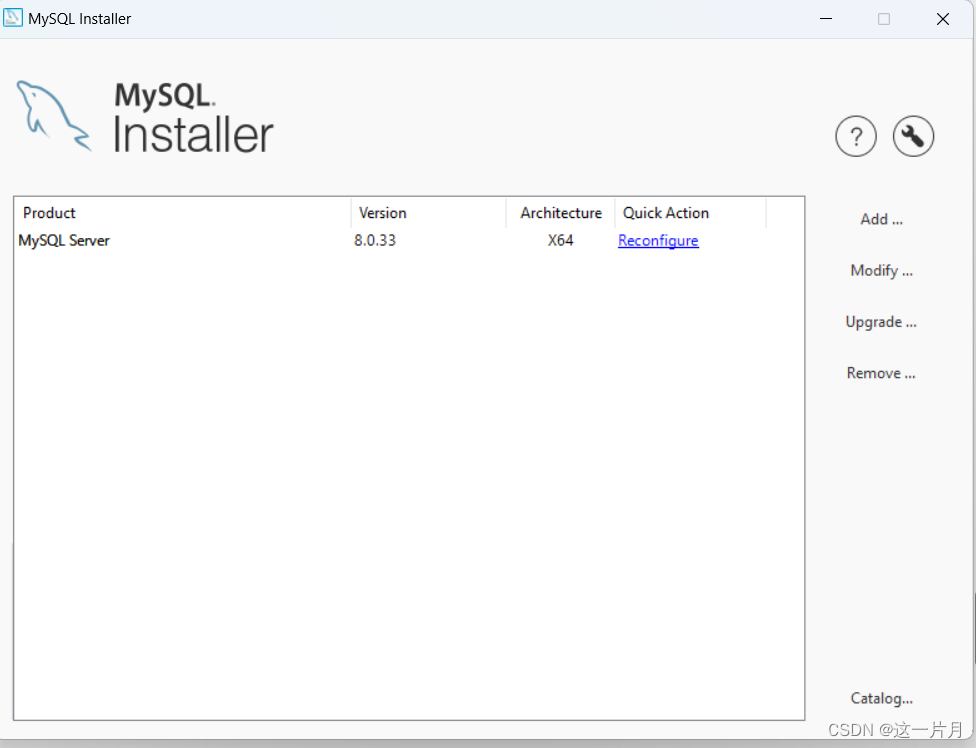Open the wrench settings icon

click(x=913, y=136)
